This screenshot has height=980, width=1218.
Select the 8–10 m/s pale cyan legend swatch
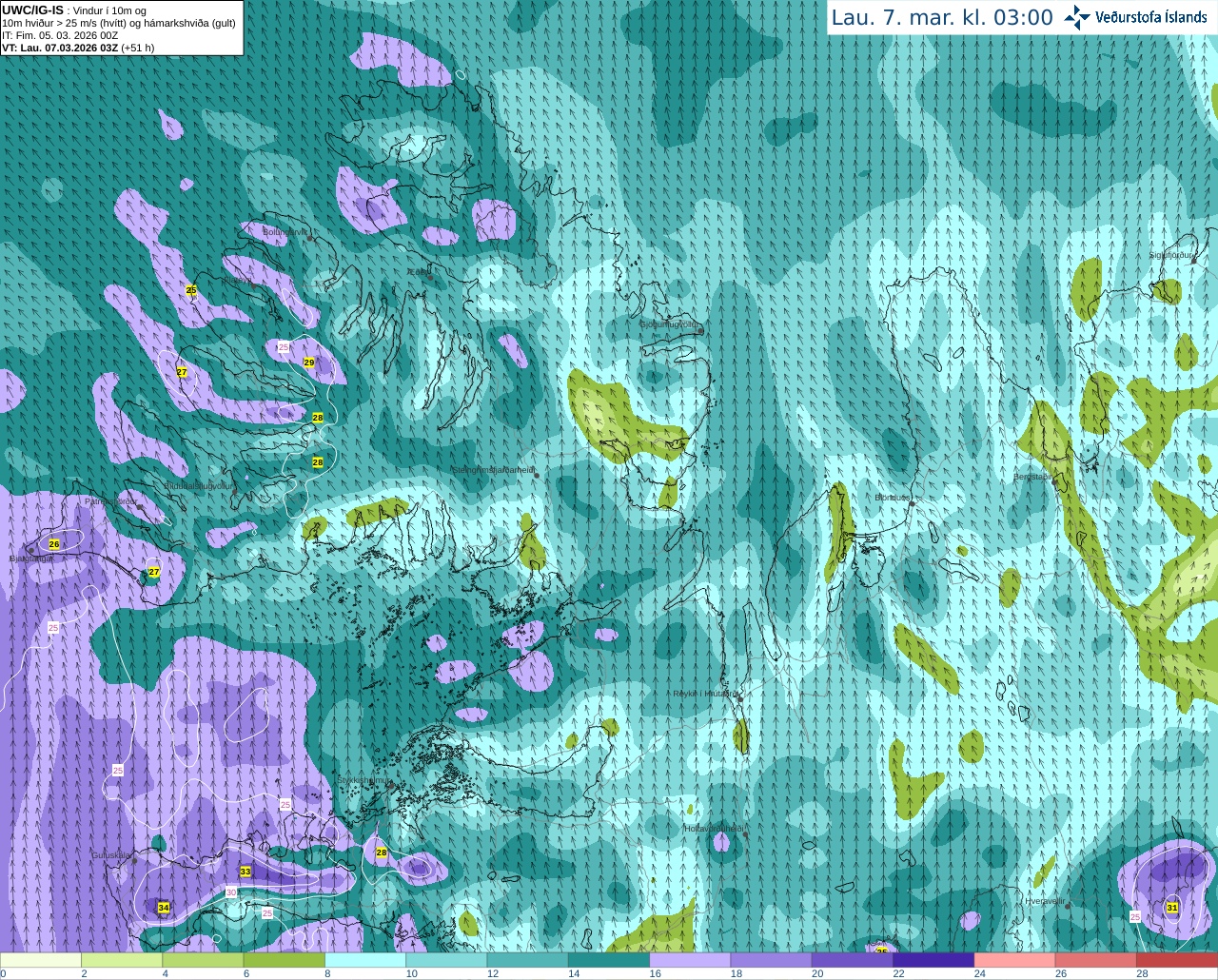pos(366,960)
